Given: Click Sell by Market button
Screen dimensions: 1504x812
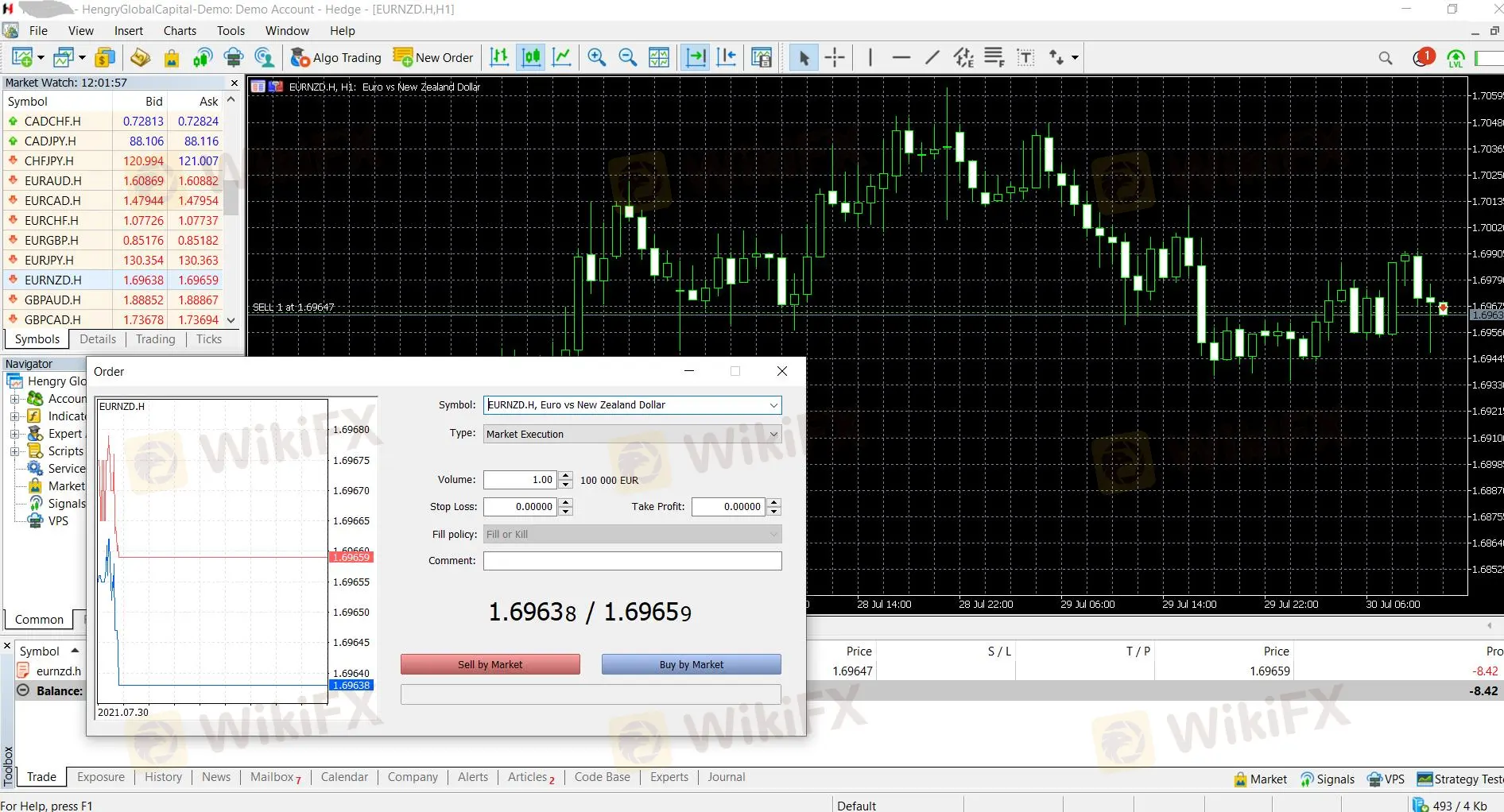Looking at the screenshot, I should tap(490, 664).
